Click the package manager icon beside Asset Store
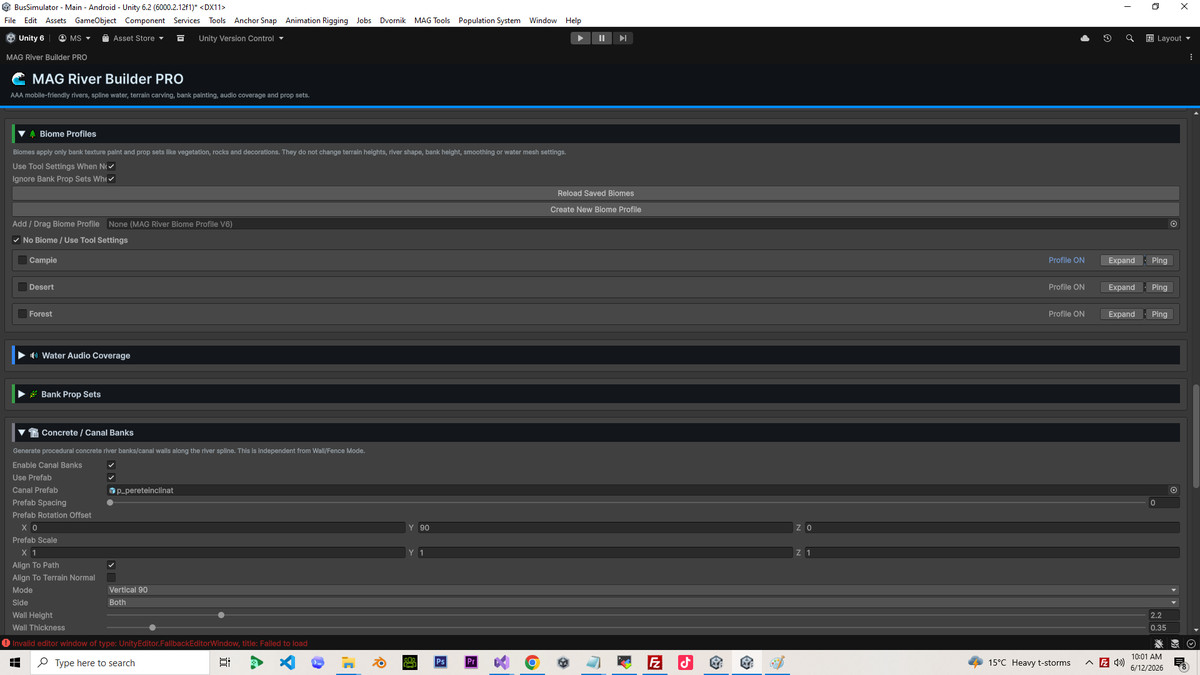Viewport: 1200px width, 675px height. (x=180, y=38)
